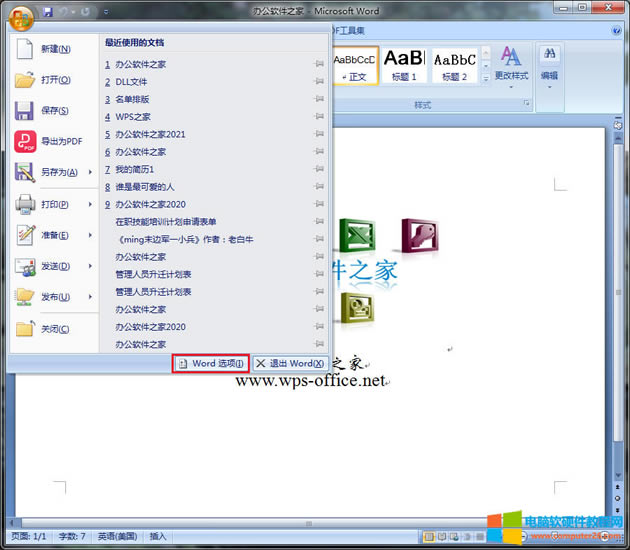
Task: Click the 英语(美国) language indicator
Action: coord(117,536)
